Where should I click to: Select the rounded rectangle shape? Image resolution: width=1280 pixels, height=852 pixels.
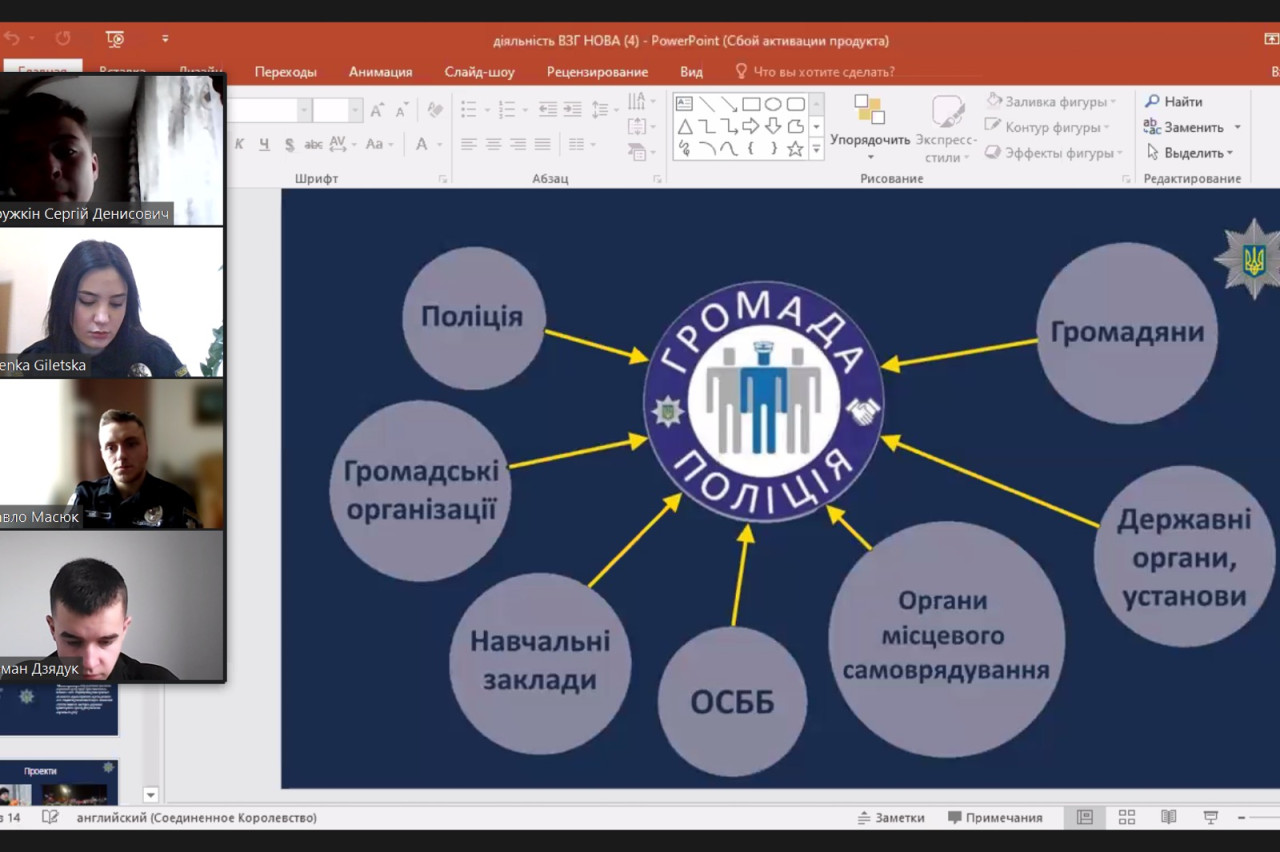click(795, 104)
